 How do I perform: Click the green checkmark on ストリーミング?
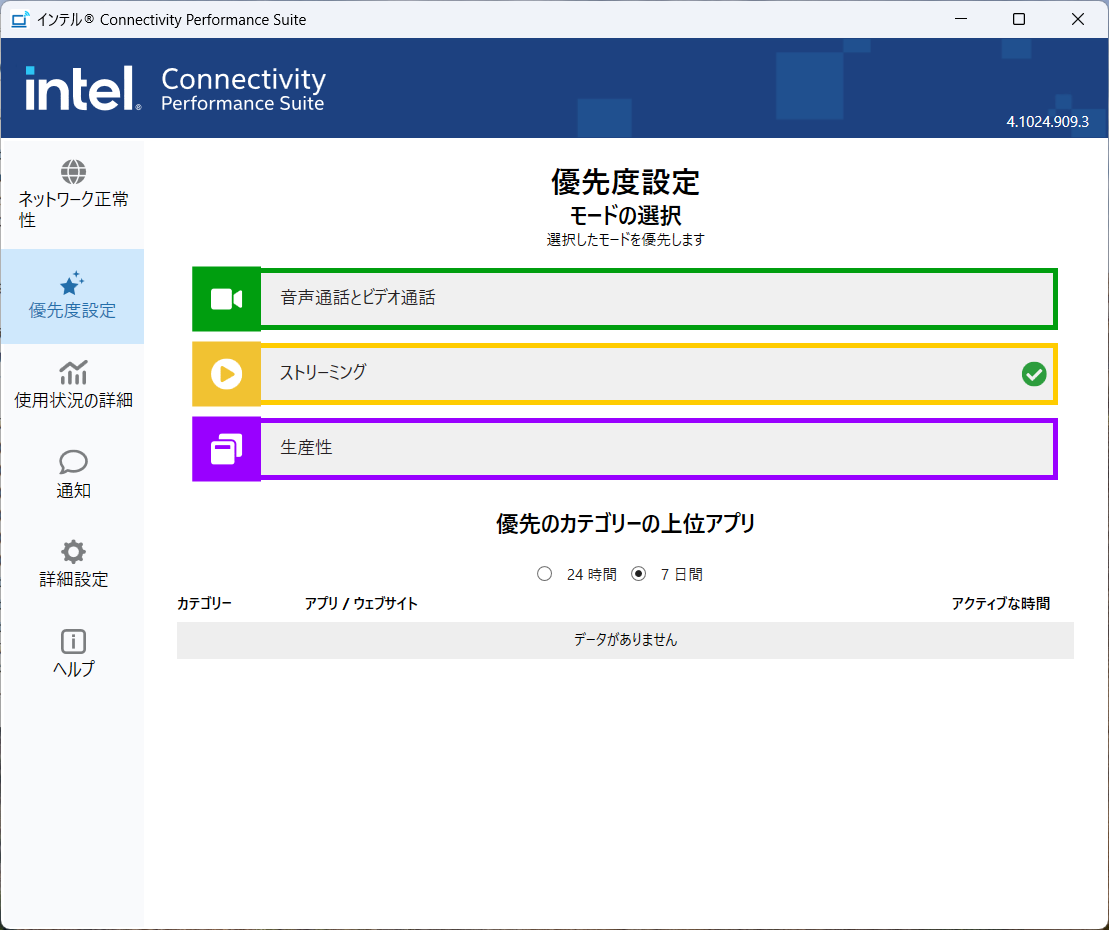(1034, 374)
